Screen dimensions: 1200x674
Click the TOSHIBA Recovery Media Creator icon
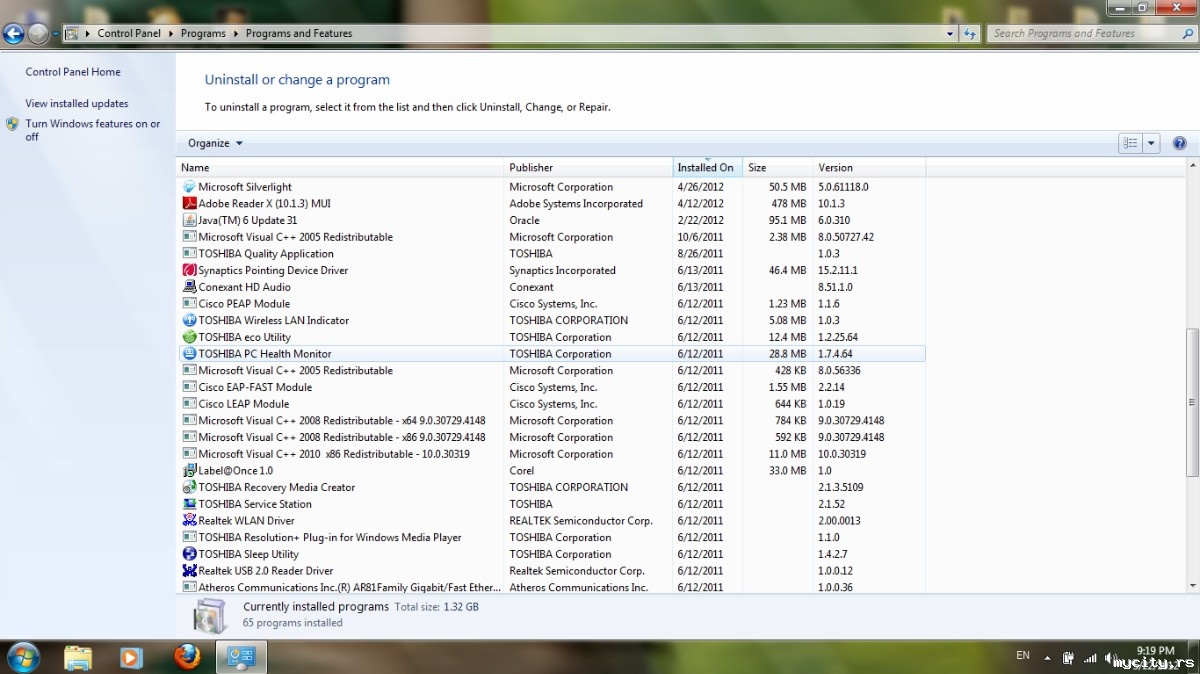(190, 487)
